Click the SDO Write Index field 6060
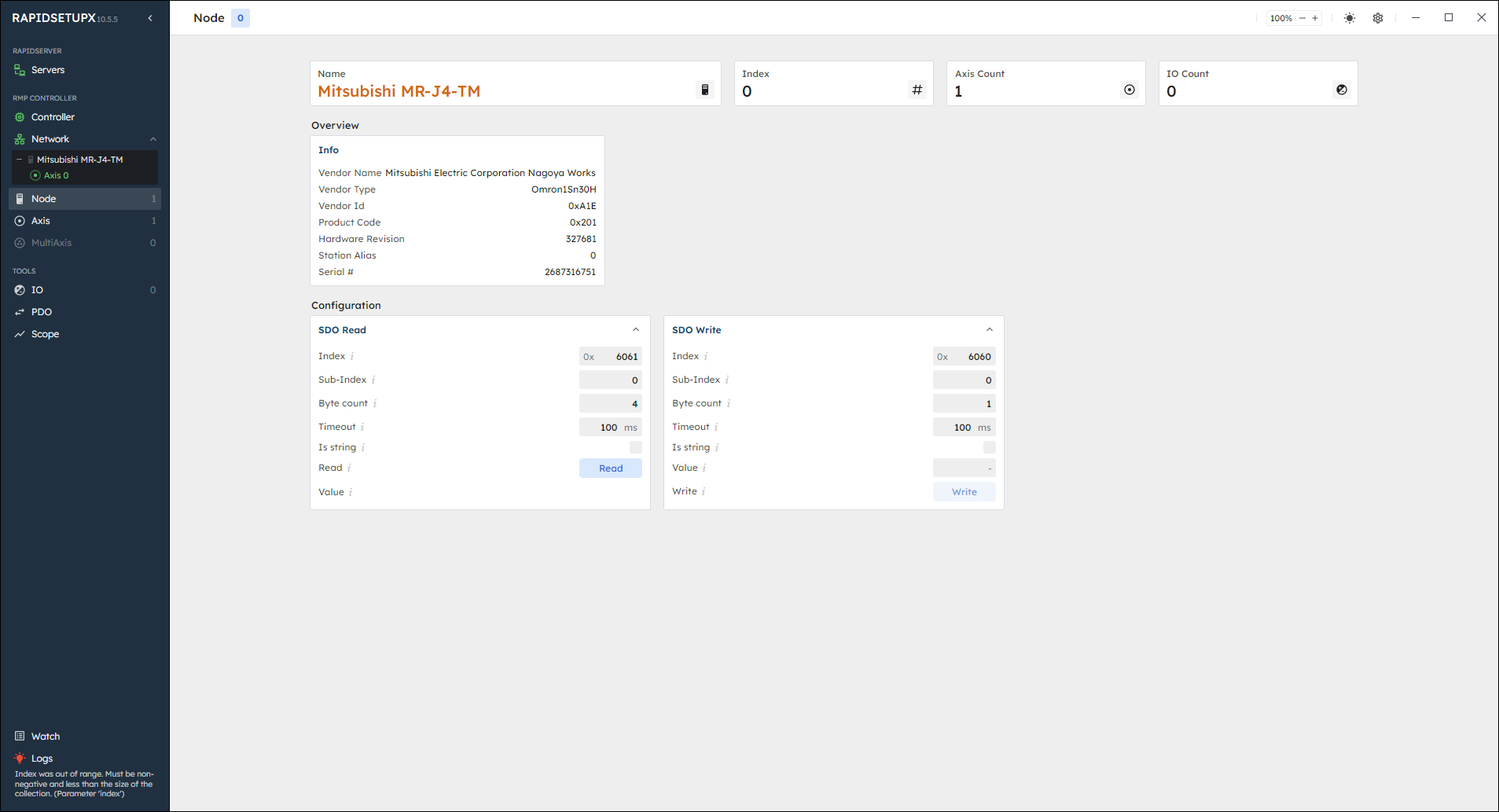 [964, 357]
